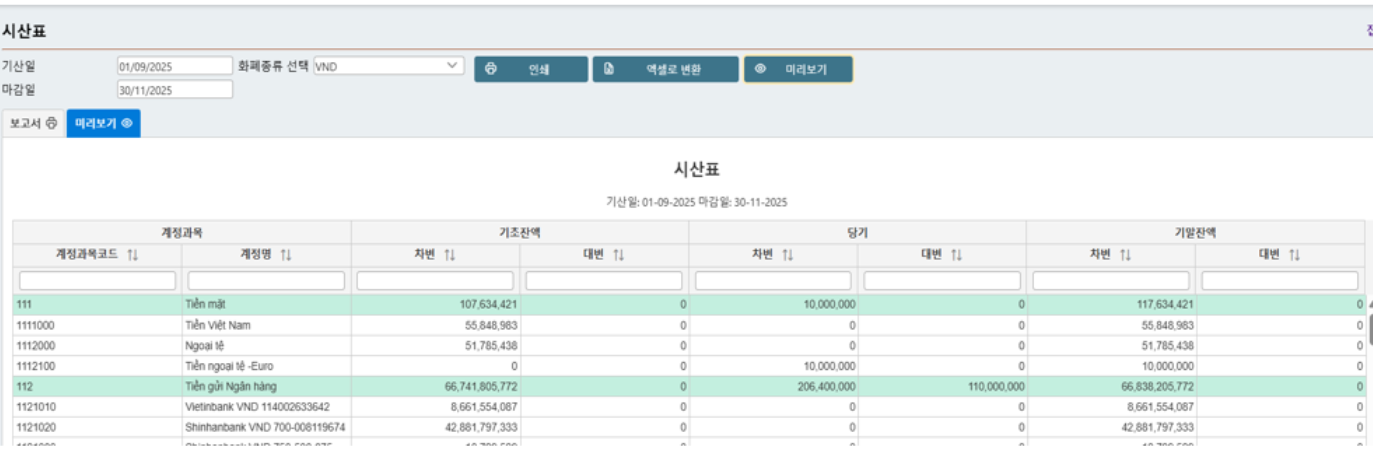Sort 기말잔액 차변 column

[1125, 256]
